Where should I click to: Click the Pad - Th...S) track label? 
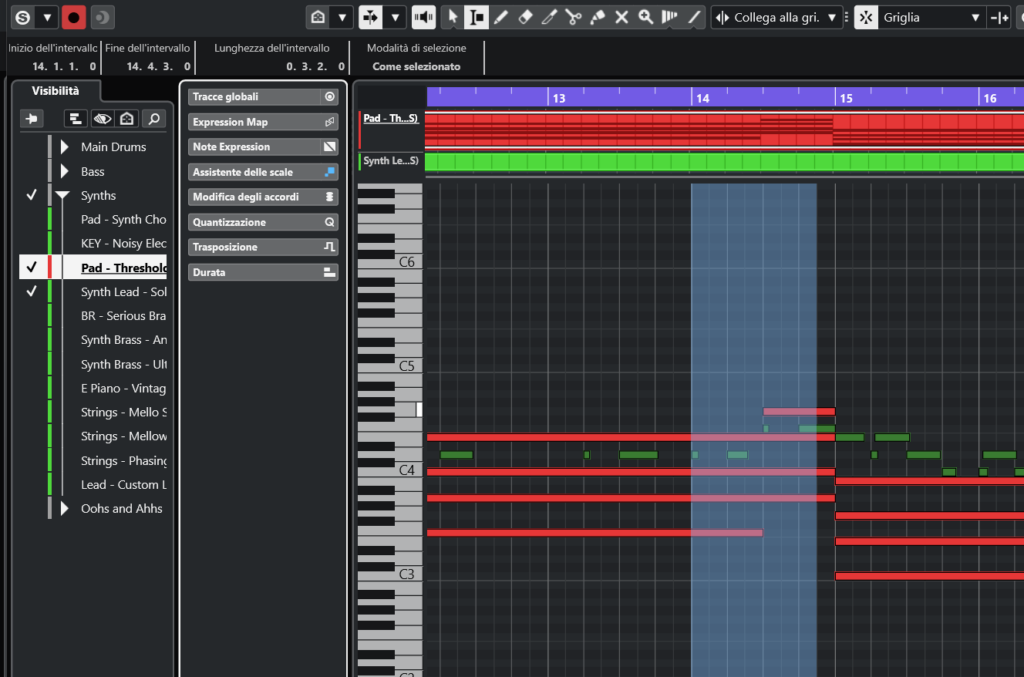click(391, 118)
